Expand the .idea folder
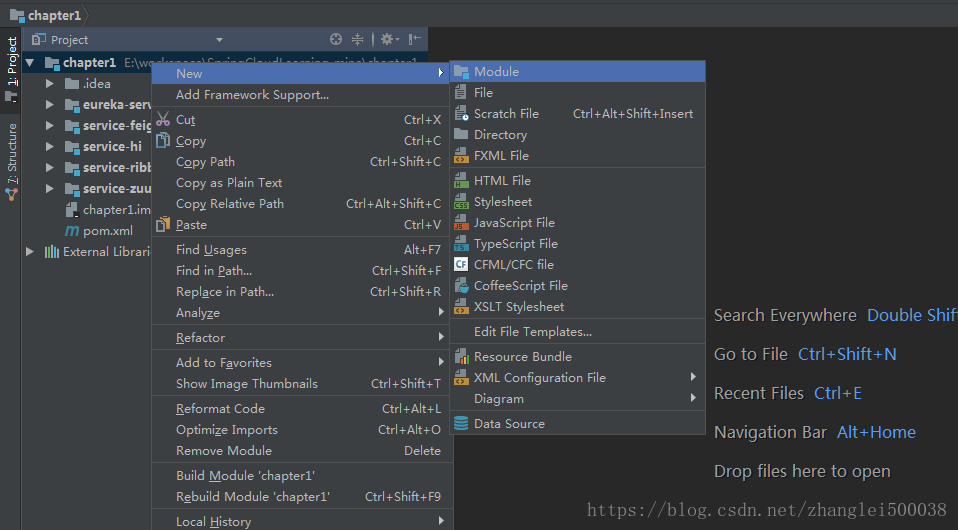Image resolution: width=958 pixels, height=530 pixels. 50,84
